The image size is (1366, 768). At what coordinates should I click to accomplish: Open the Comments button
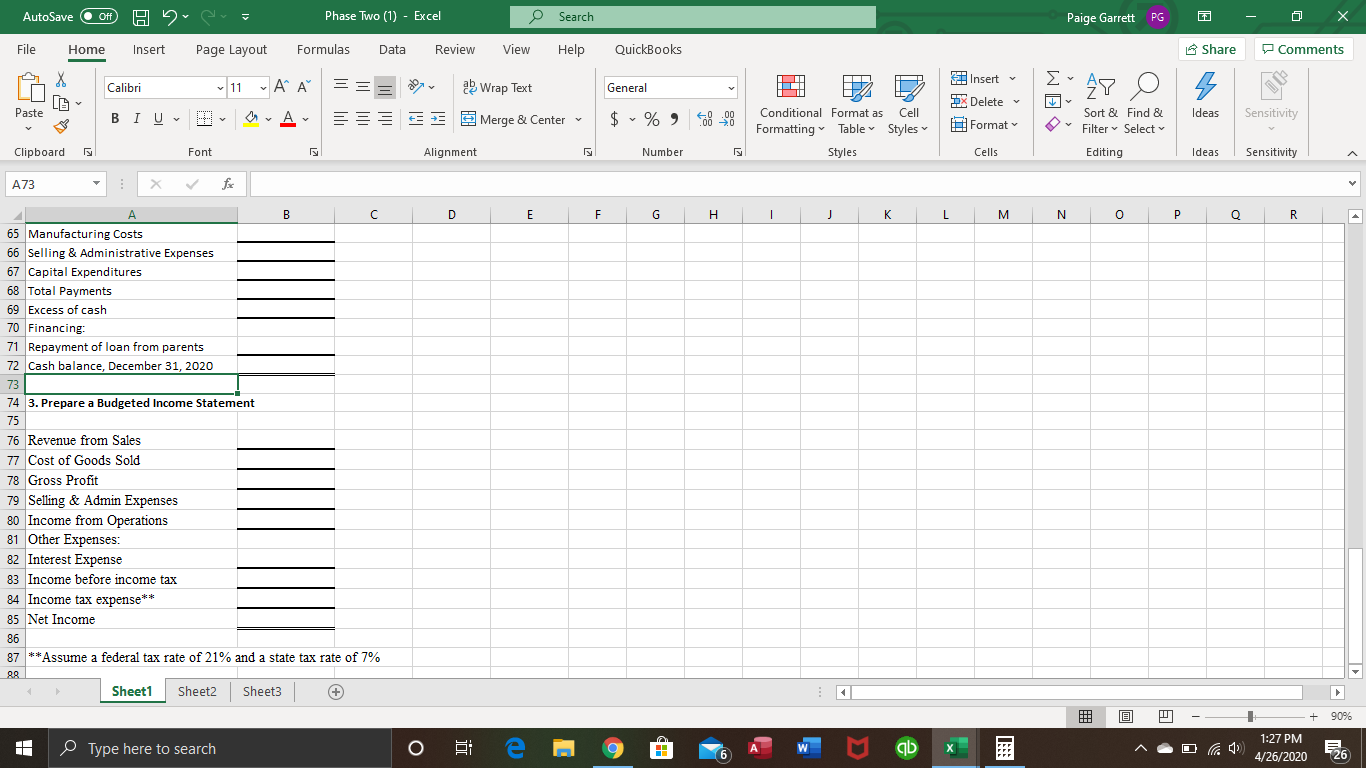tap(1302, 49)
